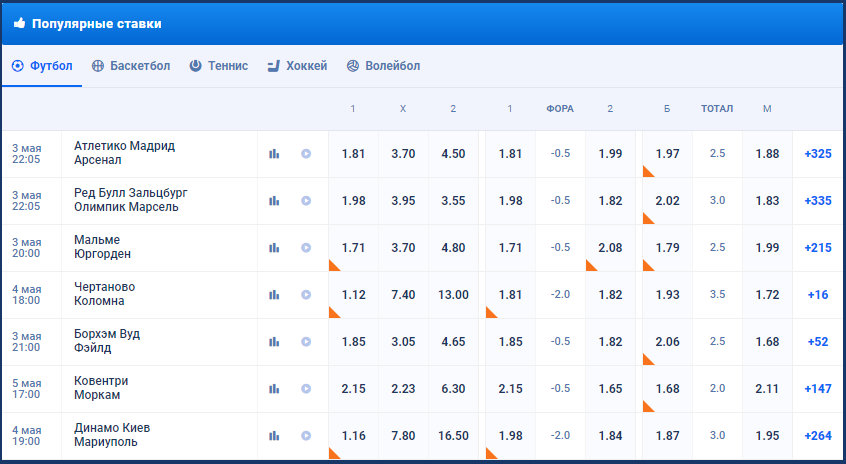View video icon for Ковентри – Моркам

pyautogui.click(x=306, y=388)
